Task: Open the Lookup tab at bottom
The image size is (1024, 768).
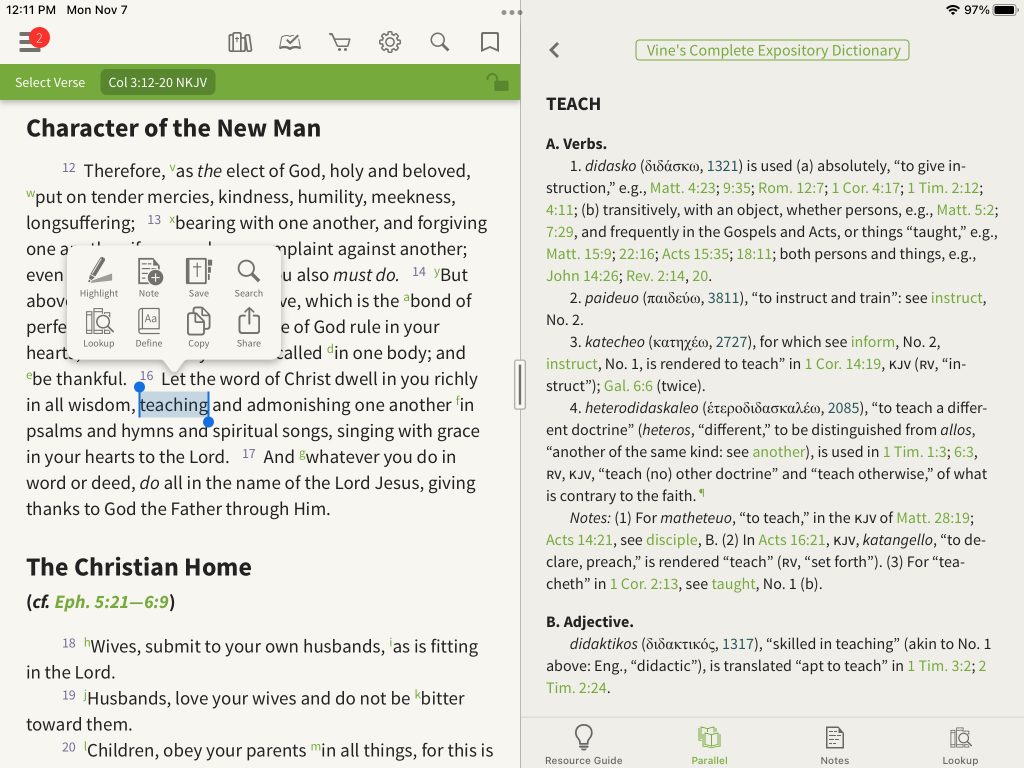Action: coord(960,744)
